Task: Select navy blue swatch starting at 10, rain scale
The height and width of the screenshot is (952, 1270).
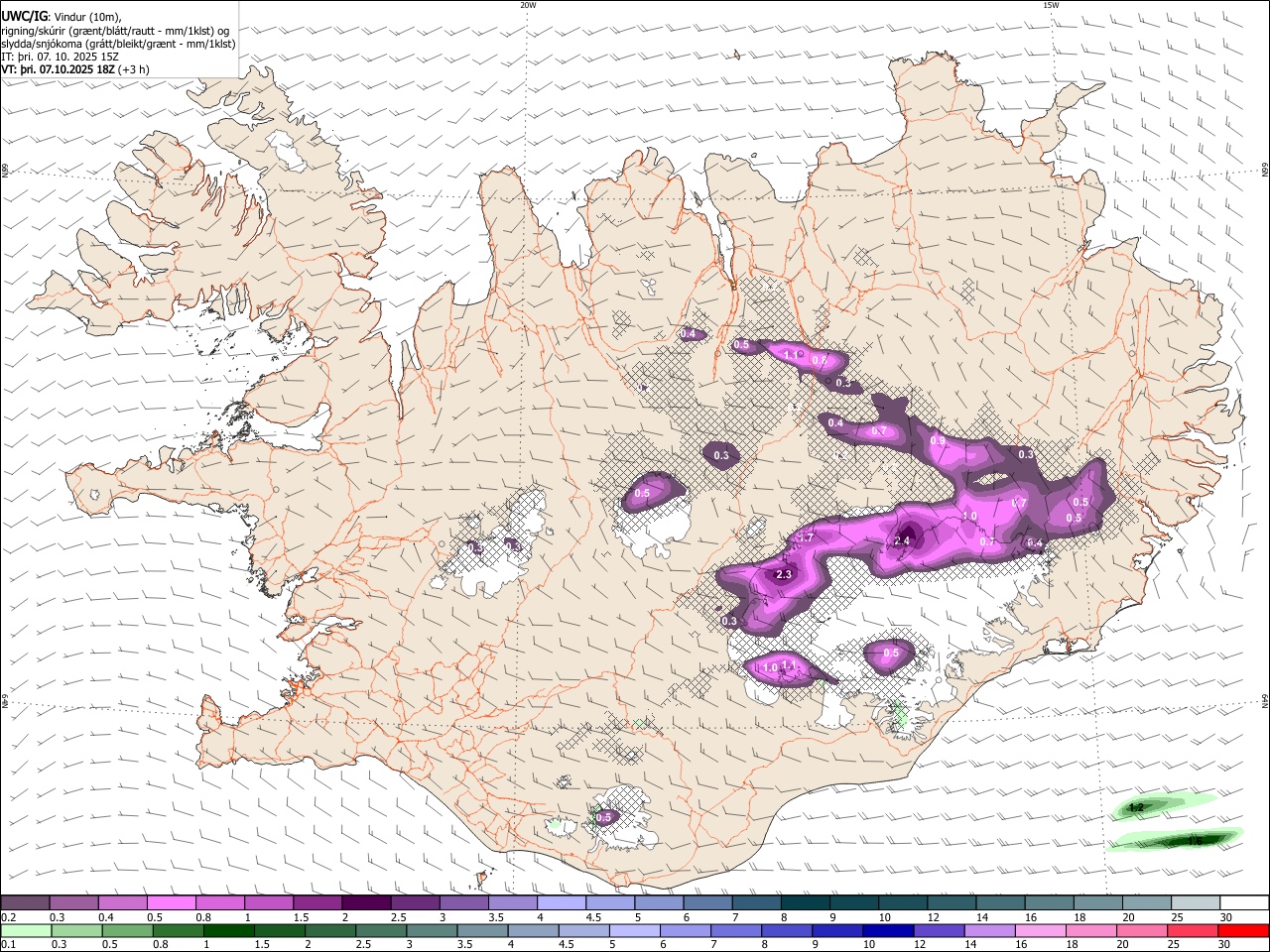Action: click(888, 930)
